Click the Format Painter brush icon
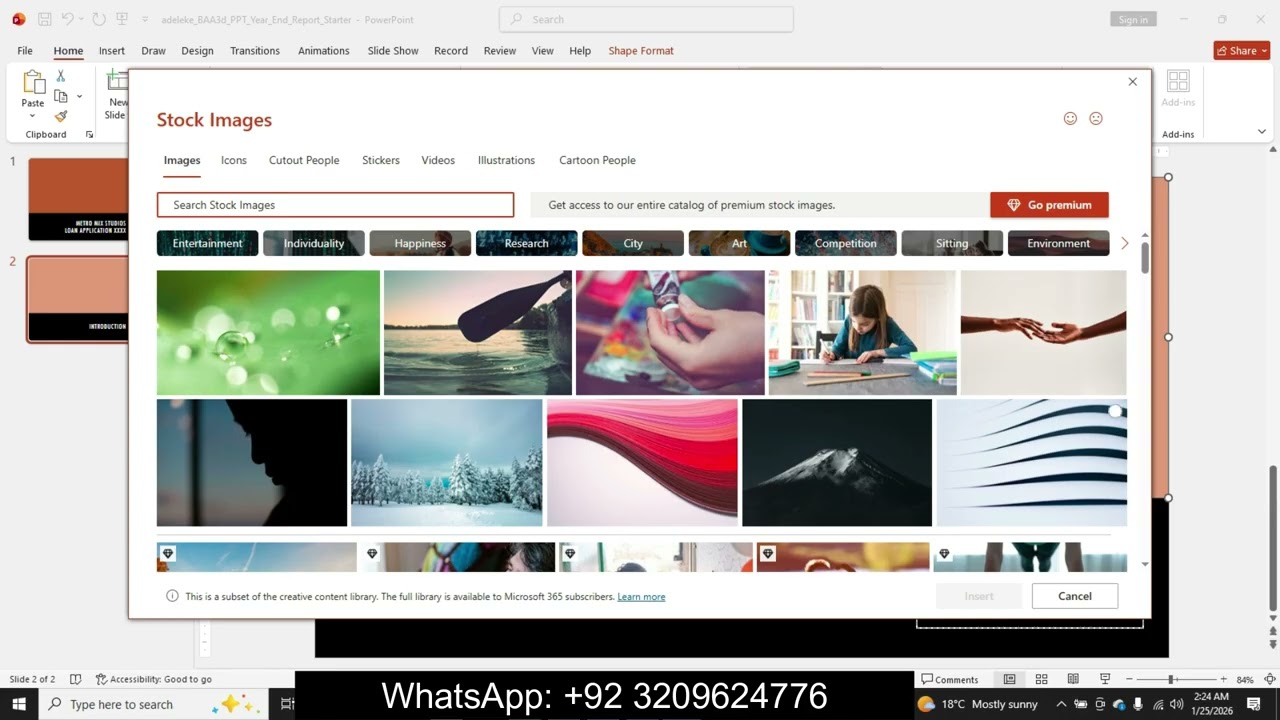This screenshot has height=720, width=1280. (x=61, y=116)
